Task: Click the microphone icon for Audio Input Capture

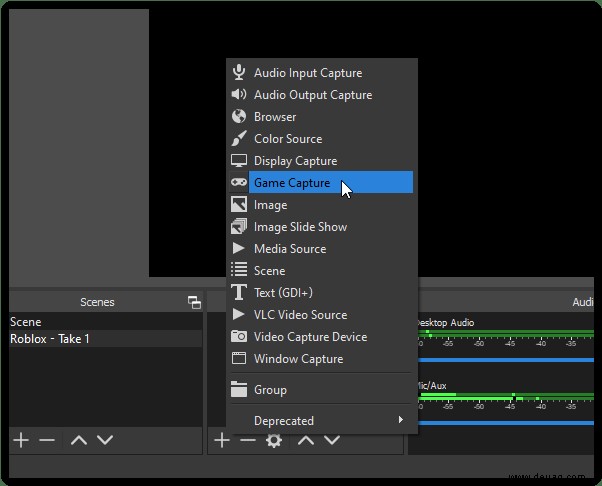Action: (x=239, y=72)
